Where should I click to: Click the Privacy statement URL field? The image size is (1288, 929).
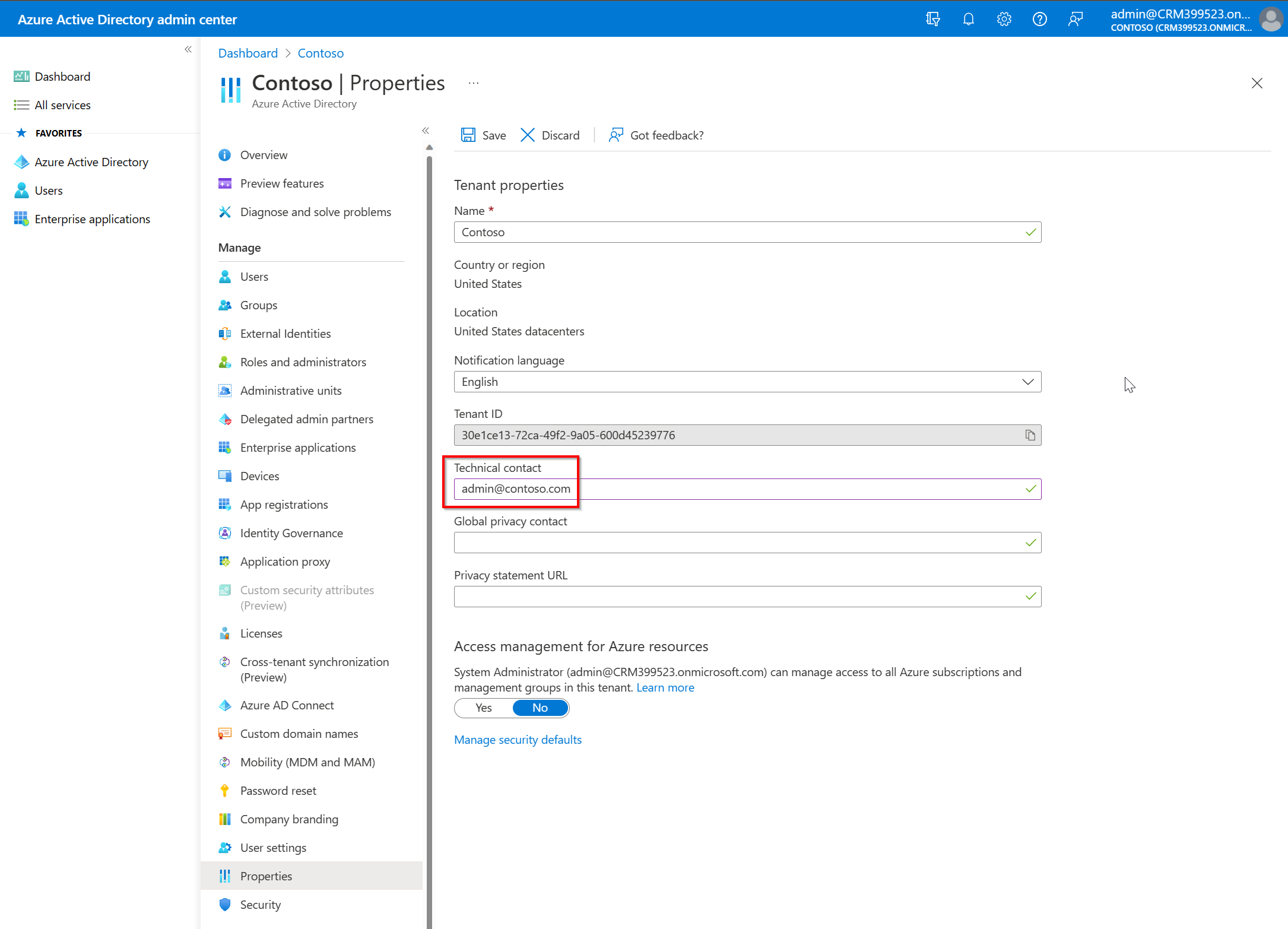pos(747,597)
